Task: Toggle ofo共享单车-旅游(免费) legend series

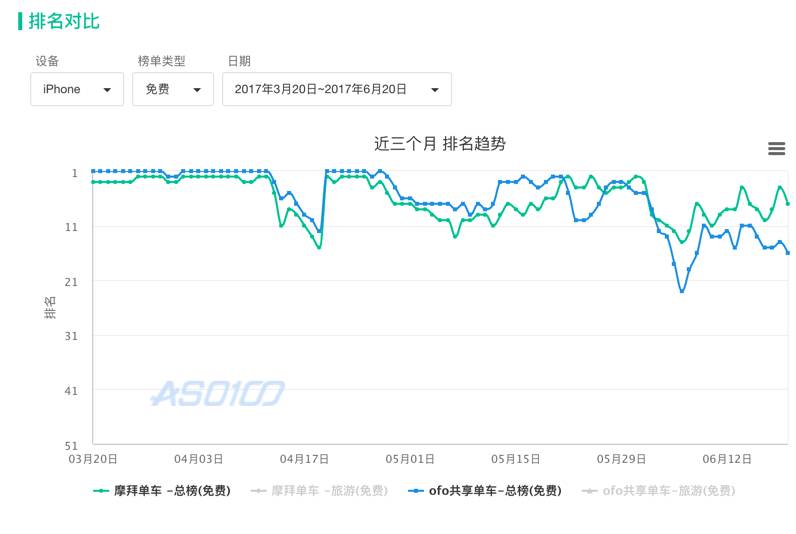Action: coord(658,491)
